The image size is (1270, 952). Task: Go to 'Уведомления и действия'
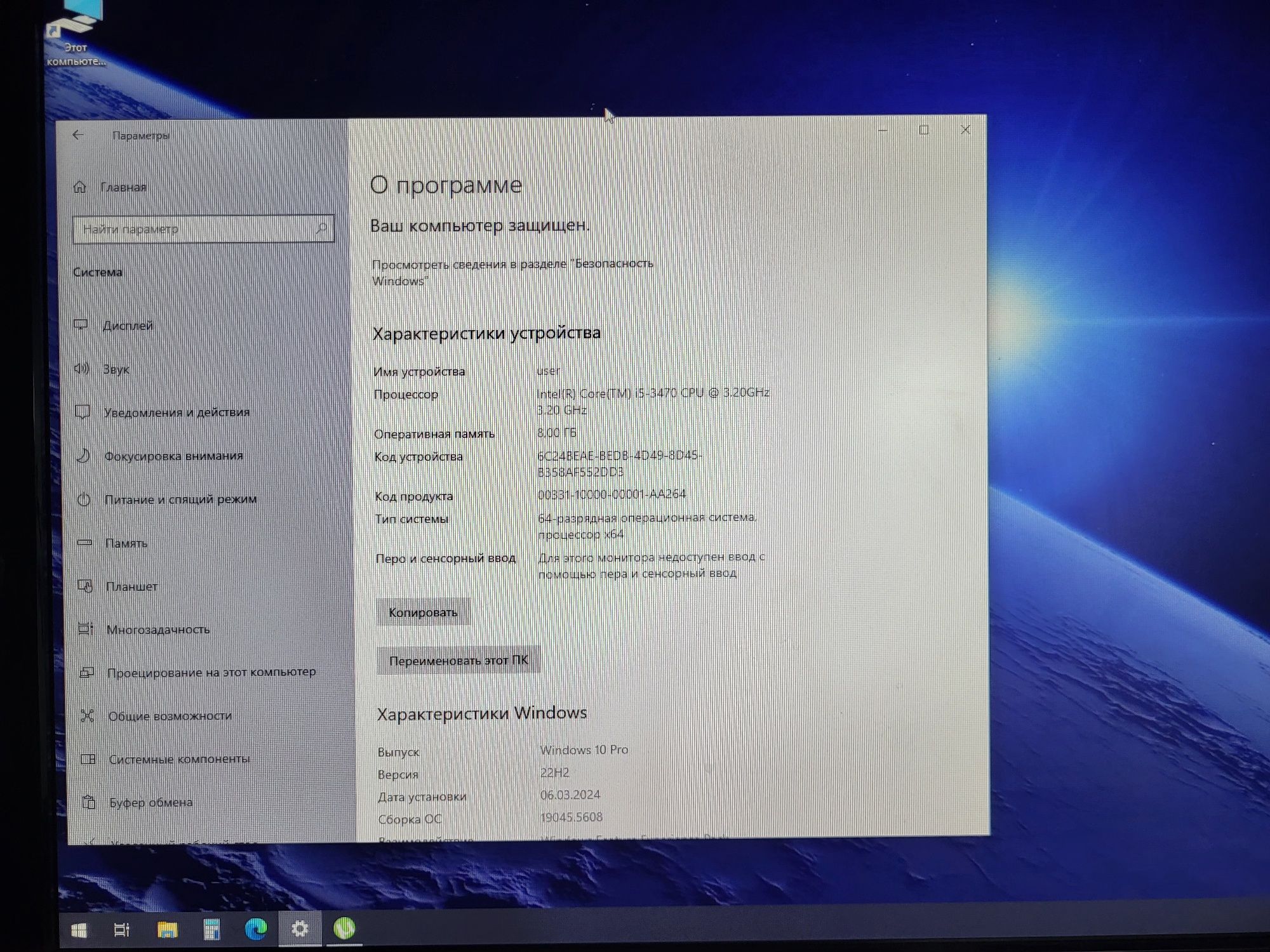pos(177,412)
